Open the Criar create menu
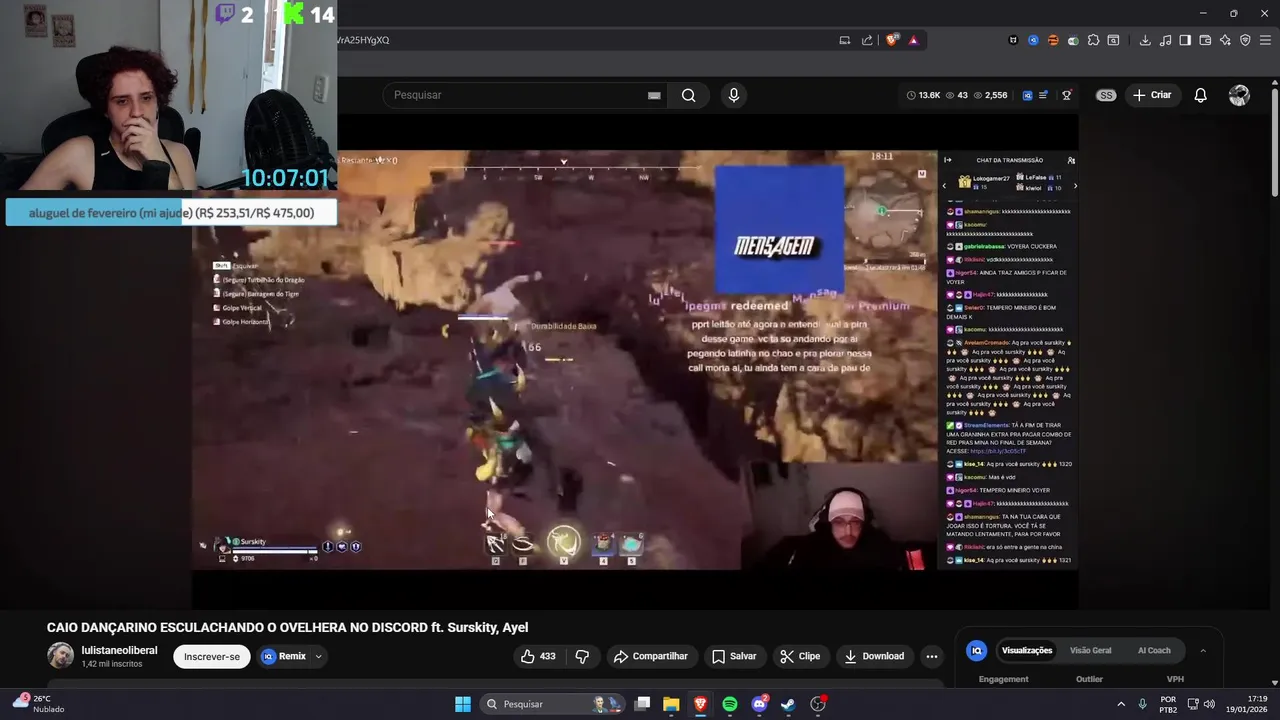Screen dimensions: 1280x720 [1152, 95]
